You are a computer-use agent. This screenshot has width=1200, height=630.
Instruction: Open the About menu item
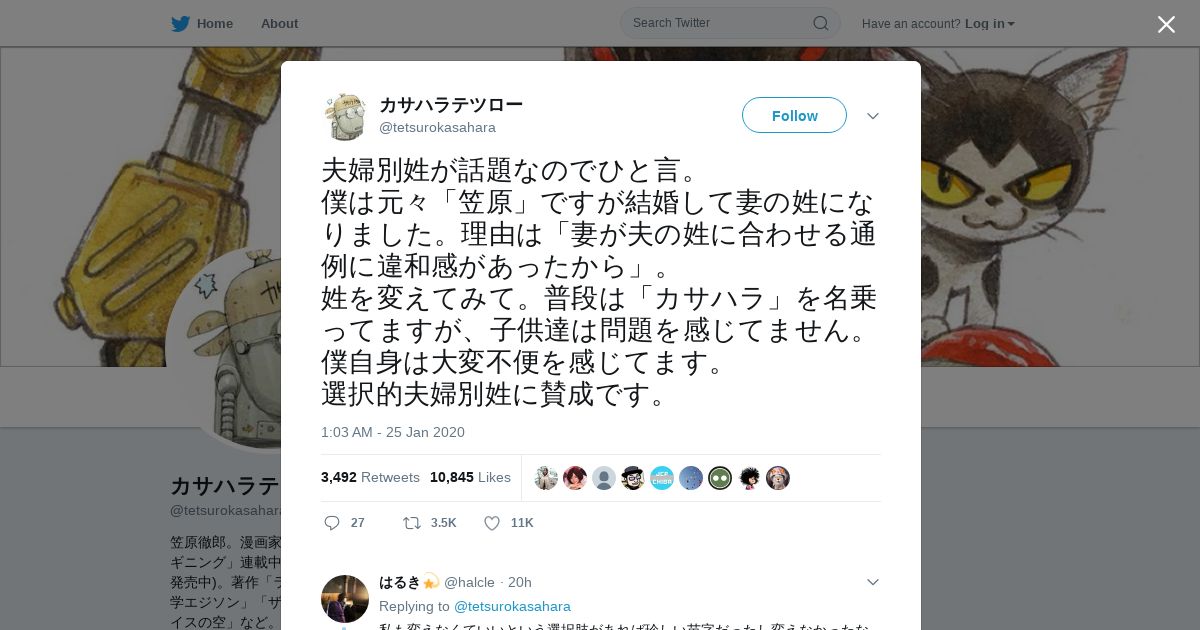coord(279,23)
